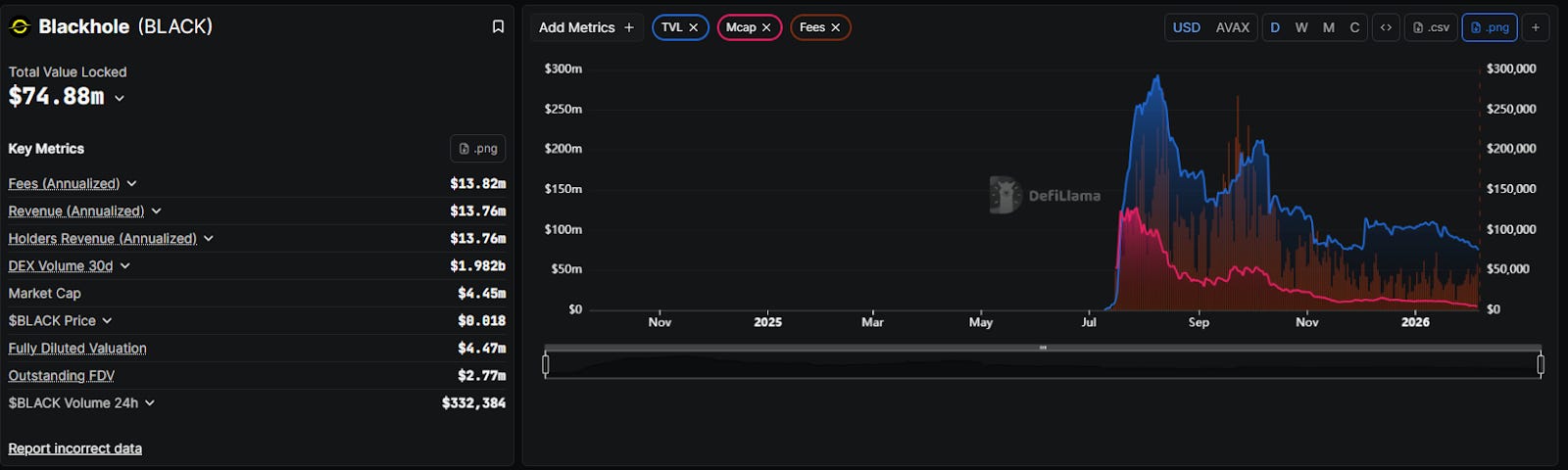This screenshot has width=1568, height=470.
Task: Click the $332,384 volume value
Action: pyautogui.click(x=474, y=403)
